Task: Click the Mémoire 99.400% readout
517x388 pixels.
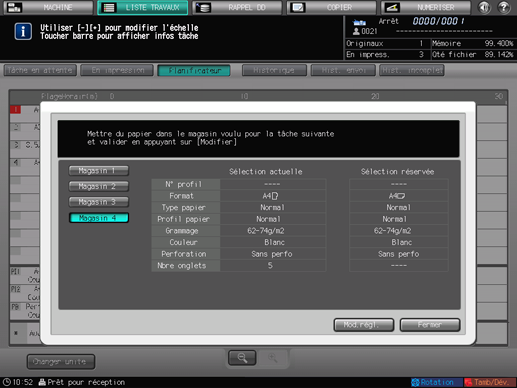Action: point(473,43)
